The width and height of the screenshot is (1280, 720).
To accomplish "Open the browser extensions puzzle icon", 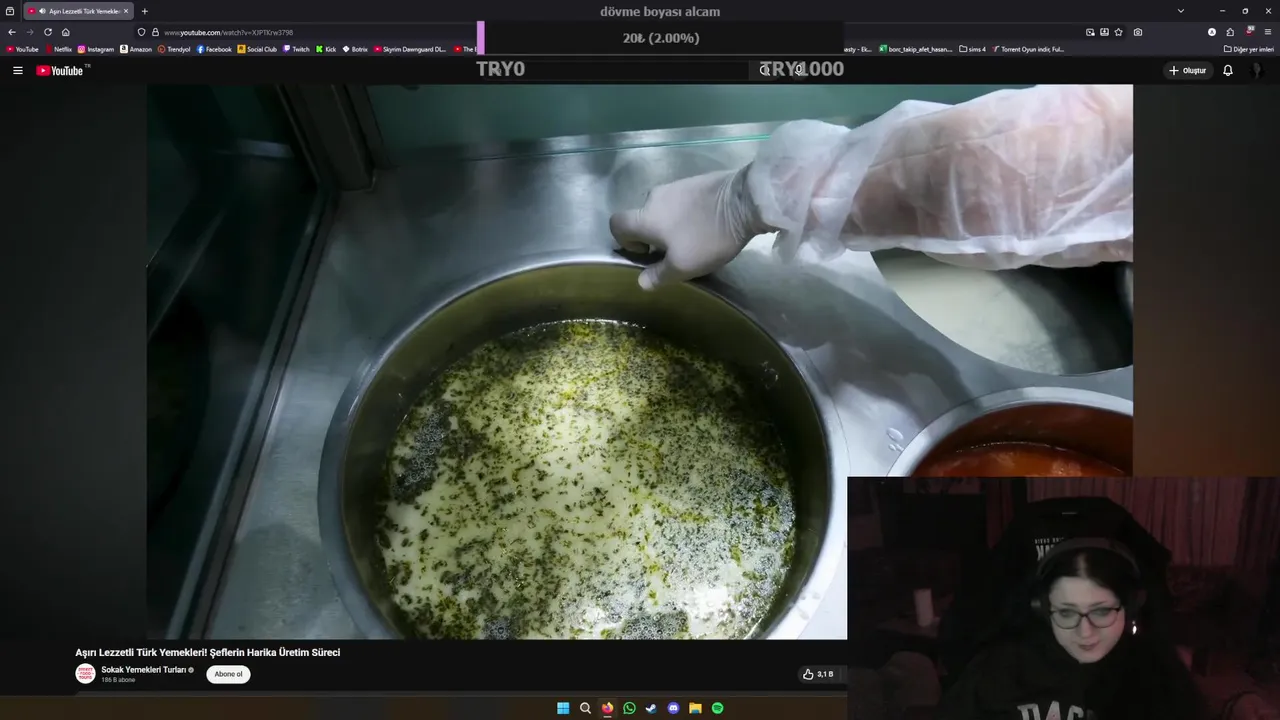I will pos(1230,32).
